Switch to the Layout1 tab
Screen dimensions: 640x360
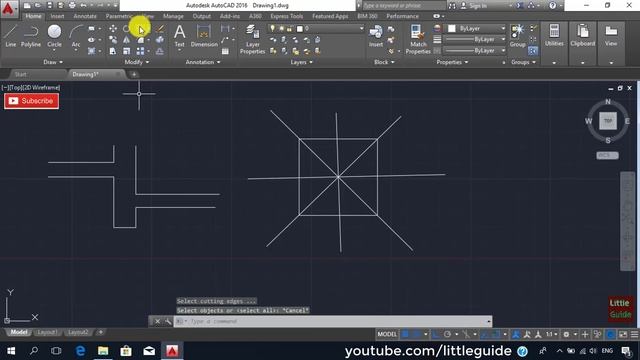click(47, 332)
